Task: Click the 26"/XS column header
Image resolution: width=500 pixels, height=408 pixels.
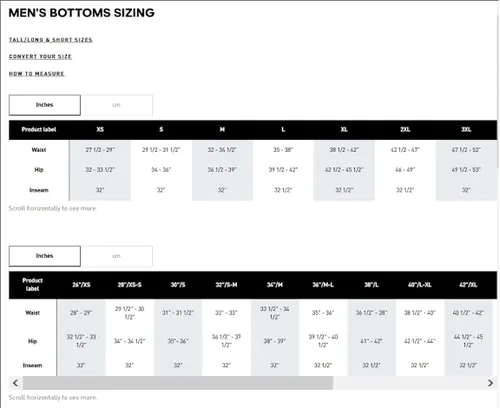Action: pos(81,285)
